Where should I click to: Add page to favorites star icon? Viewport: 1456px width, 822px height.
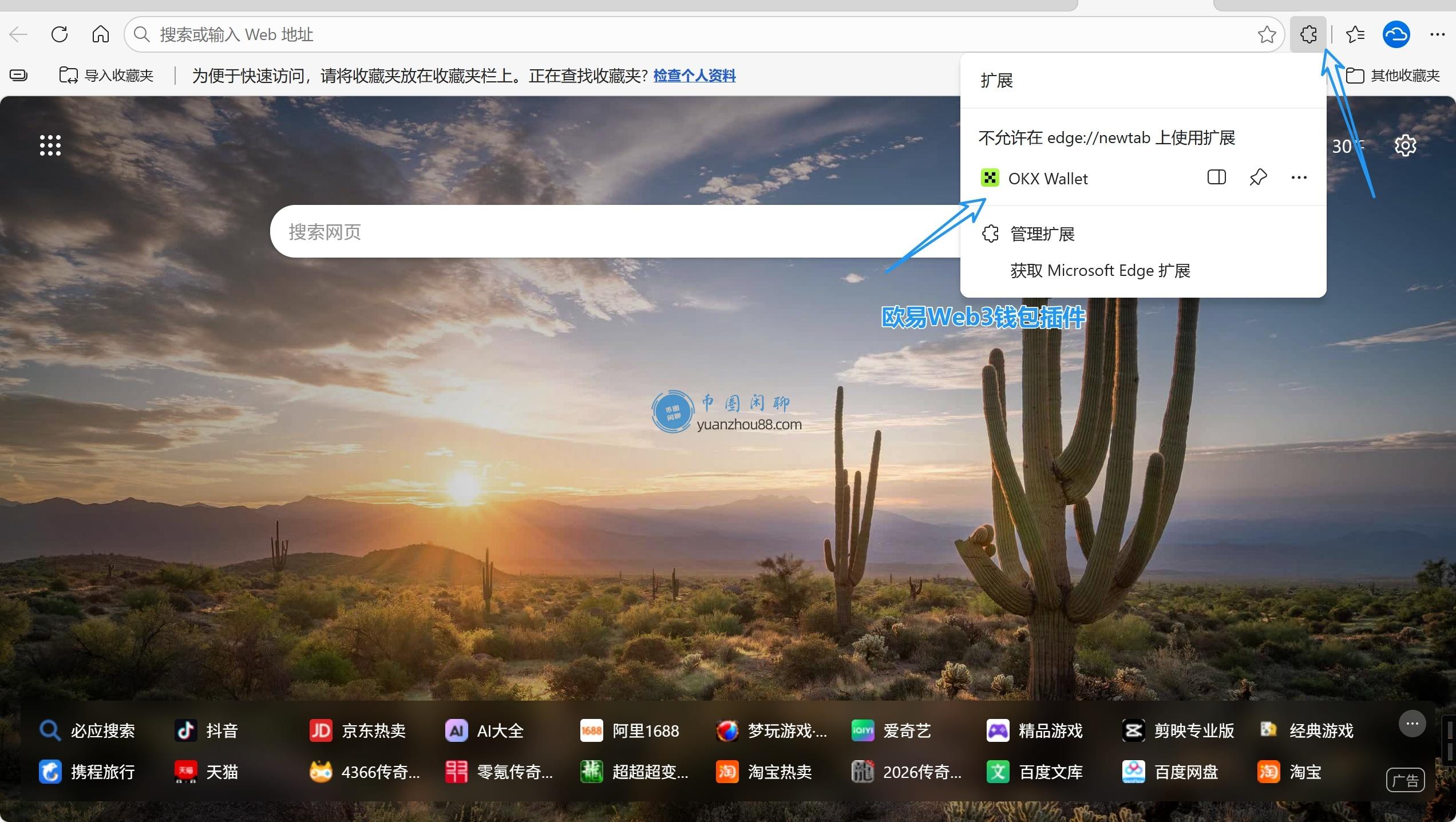[x=1267, y=34]
